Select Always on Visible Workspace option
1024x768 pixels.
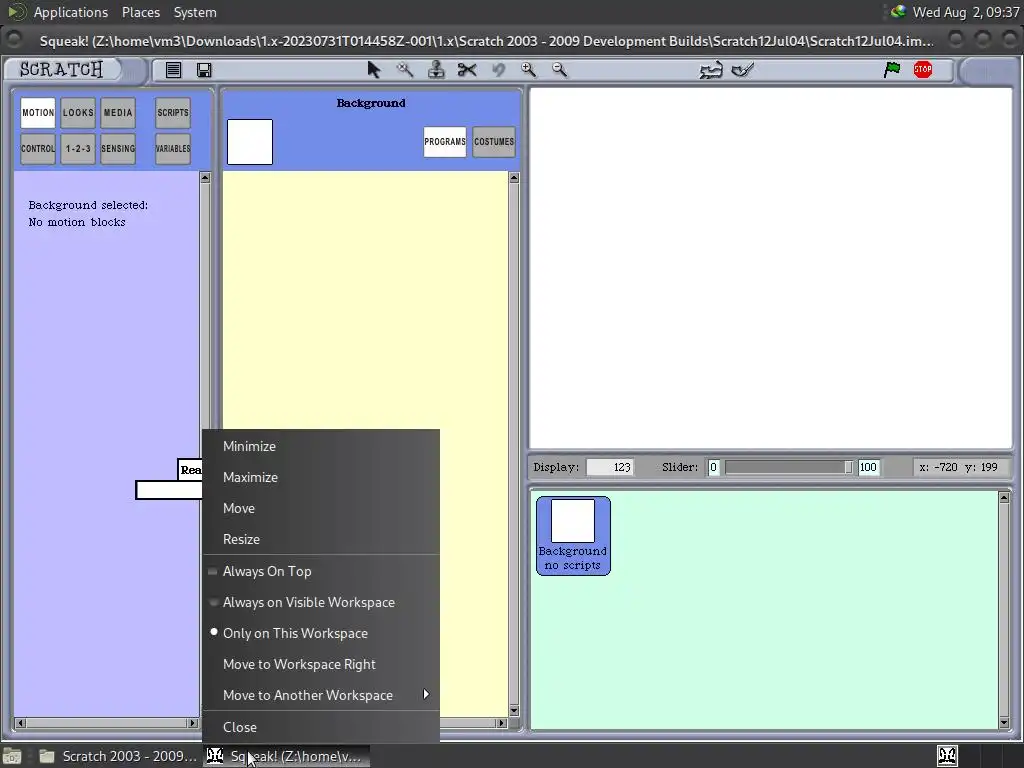click(x=321, y=602)
